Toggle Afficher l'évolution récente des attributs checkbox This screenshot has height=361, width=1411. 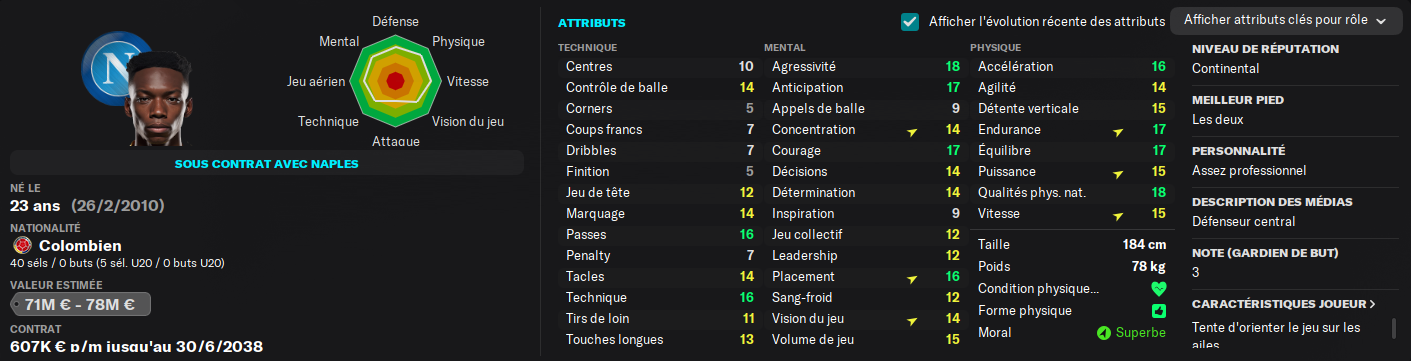(x=910, y=21)
